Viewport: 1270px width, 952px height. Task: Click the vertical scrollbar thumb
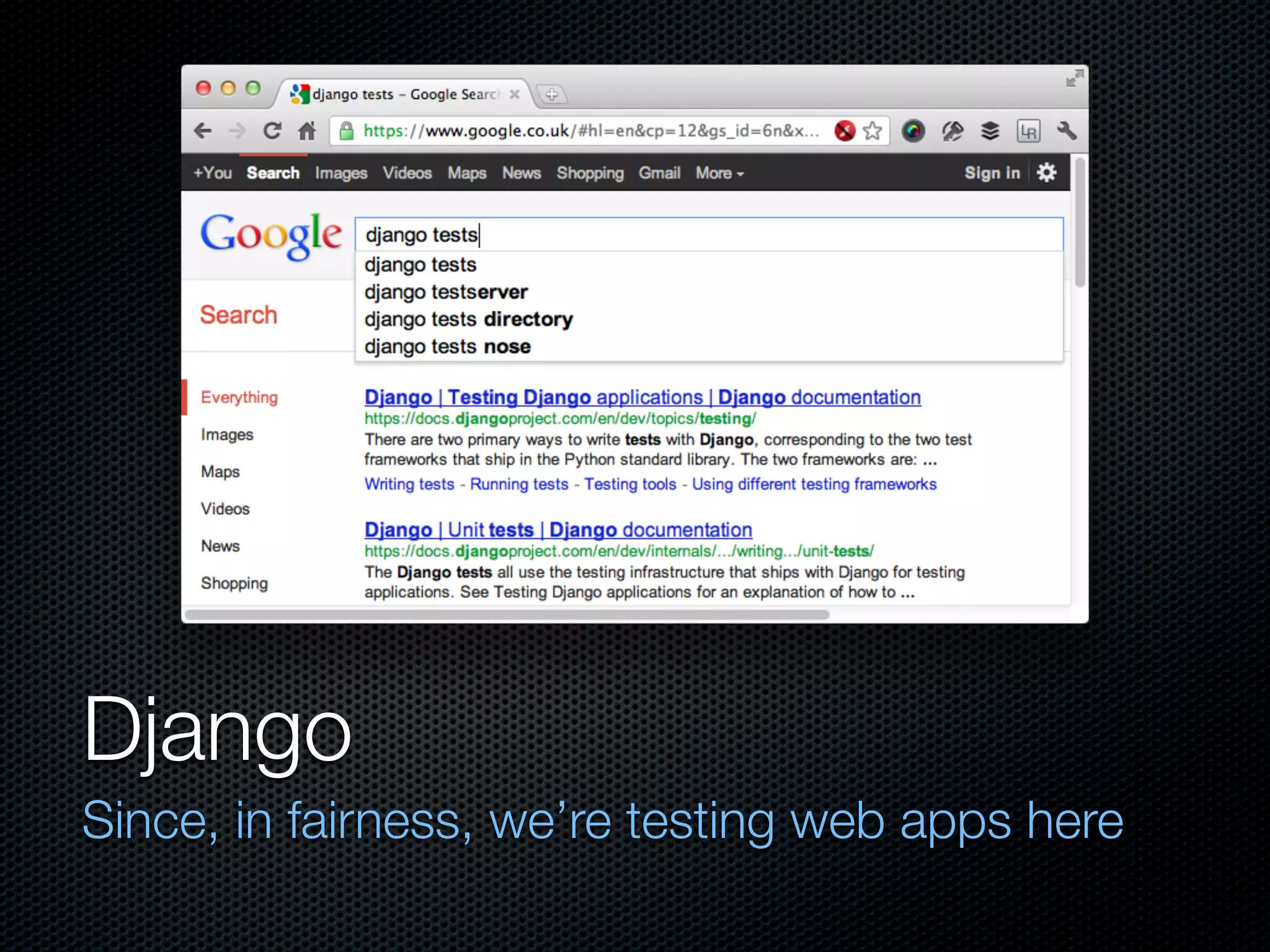pyautogui.click(x=1080, y=223)
